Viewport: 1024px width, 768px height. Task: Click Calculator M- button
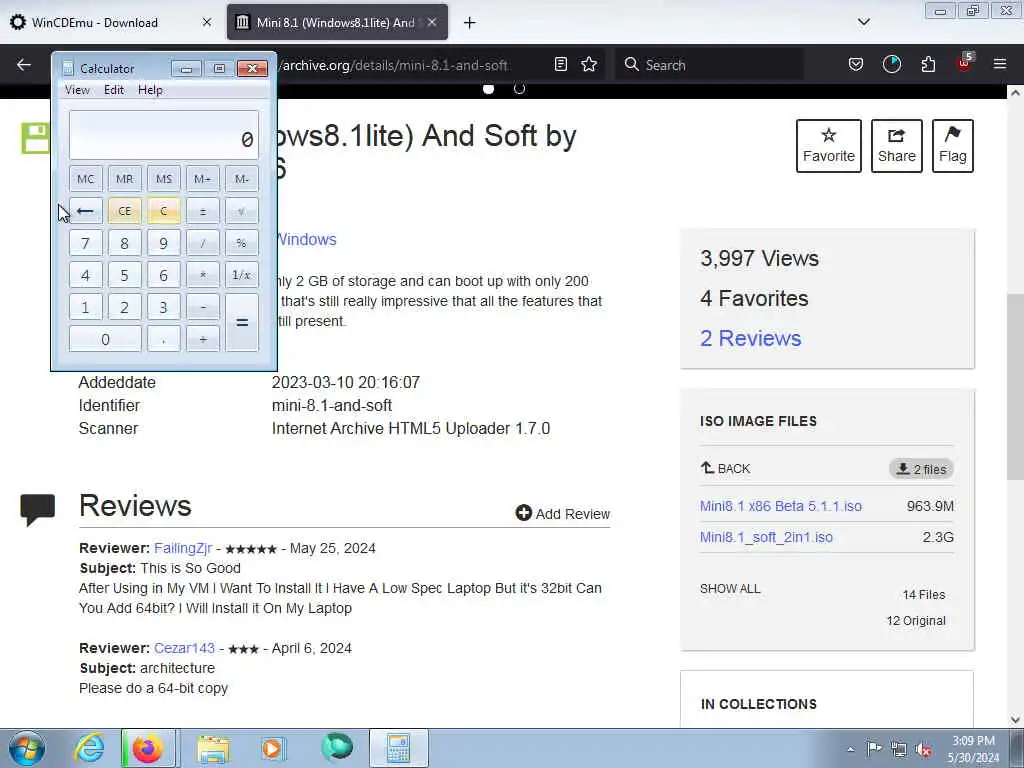(x=242, y=179)
